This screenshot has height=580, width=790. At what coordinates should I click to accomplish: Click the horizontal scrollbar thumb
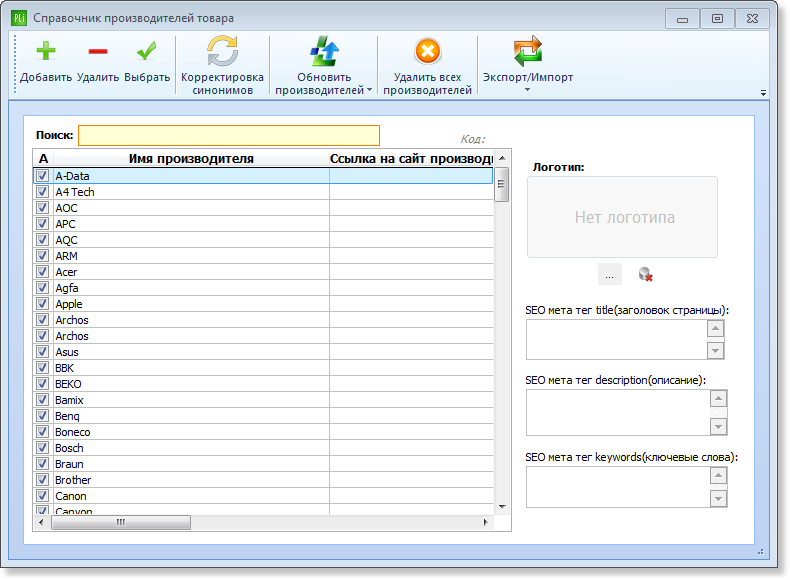click(121, 522)
